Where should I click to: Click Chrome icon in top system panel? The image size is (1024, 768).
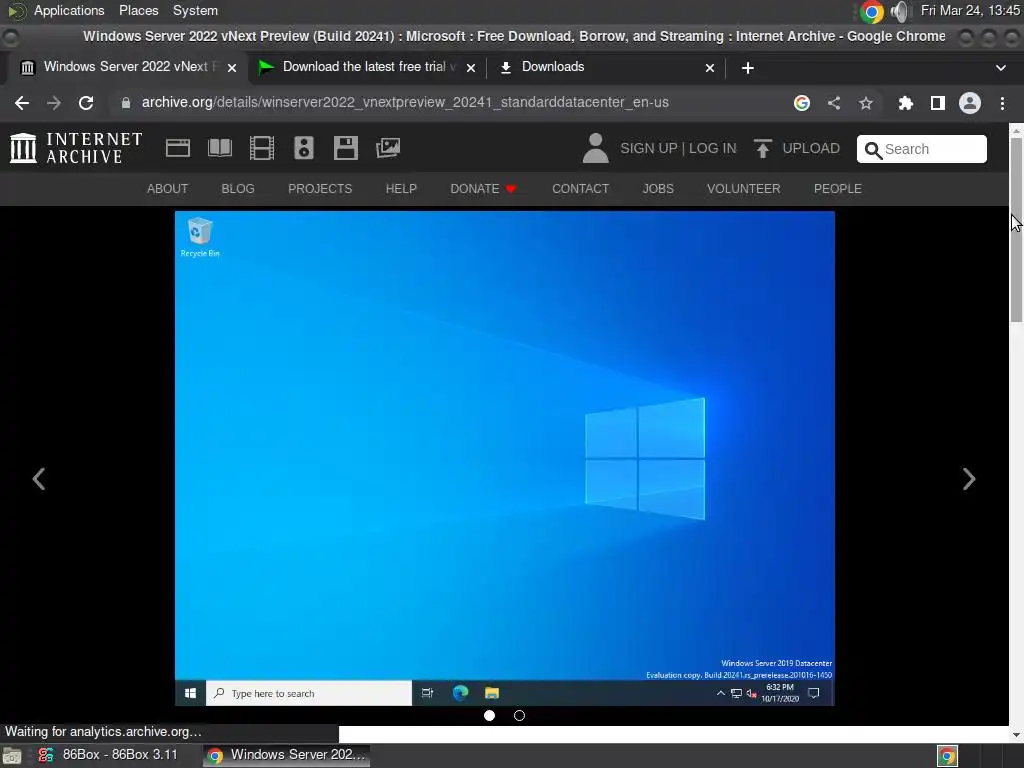pyautogui.click(x=872, y=11)
